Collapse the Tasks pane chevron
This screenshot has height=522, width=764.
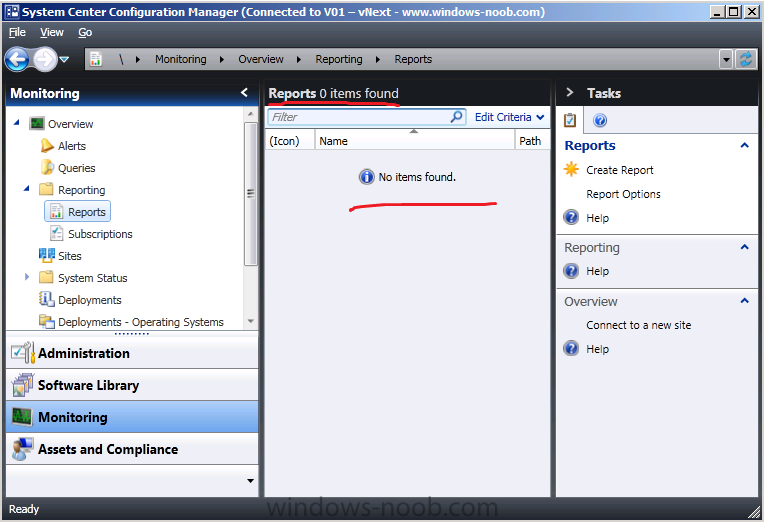click(570, 92)
